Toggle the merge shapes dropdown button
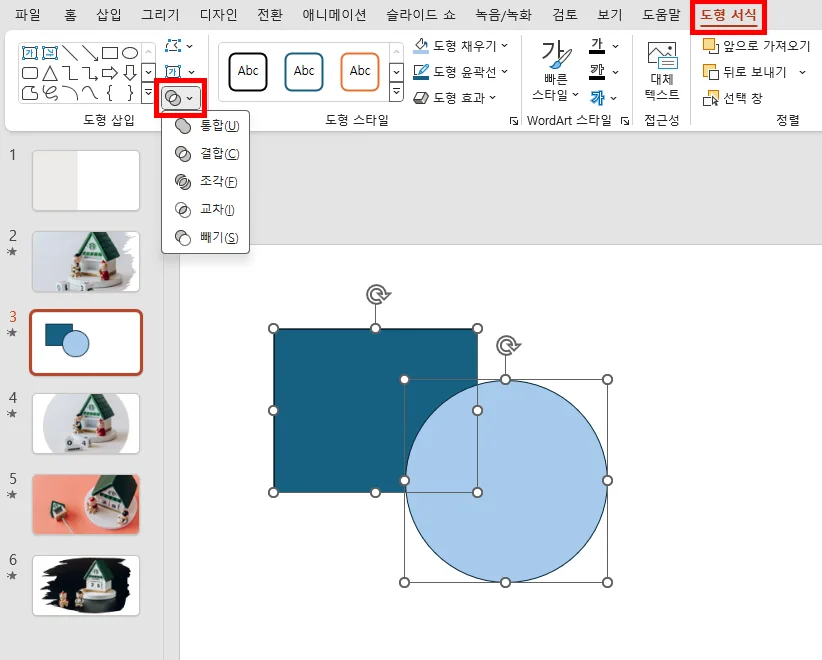This screenshot has height=660, width=822. [180, 98]
